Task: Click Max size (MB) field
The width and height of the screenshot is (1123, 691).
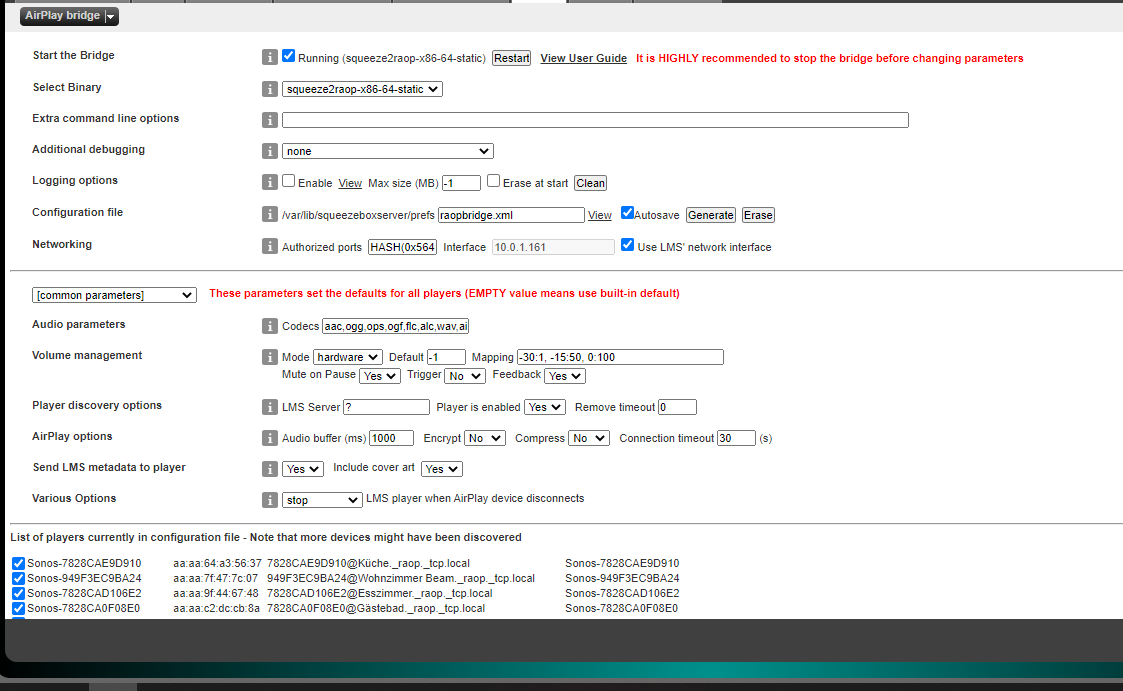Action: 461,183
